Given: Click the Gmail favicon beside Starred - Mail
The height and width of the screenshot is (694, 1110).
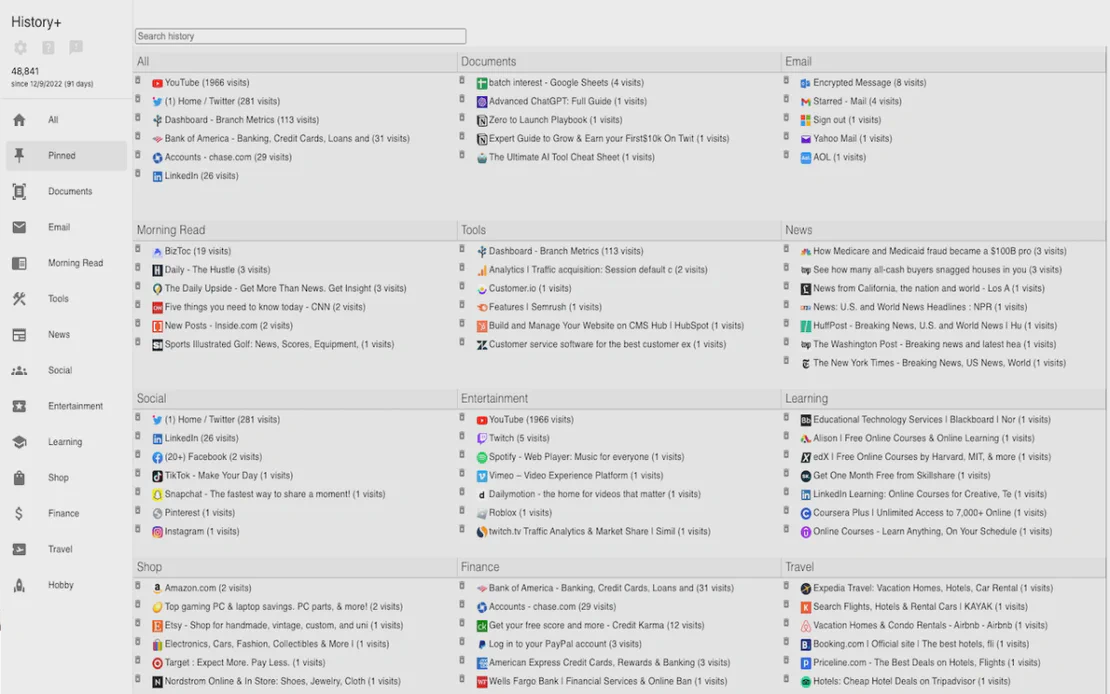Looking at the screenshot, I should 806,102.
